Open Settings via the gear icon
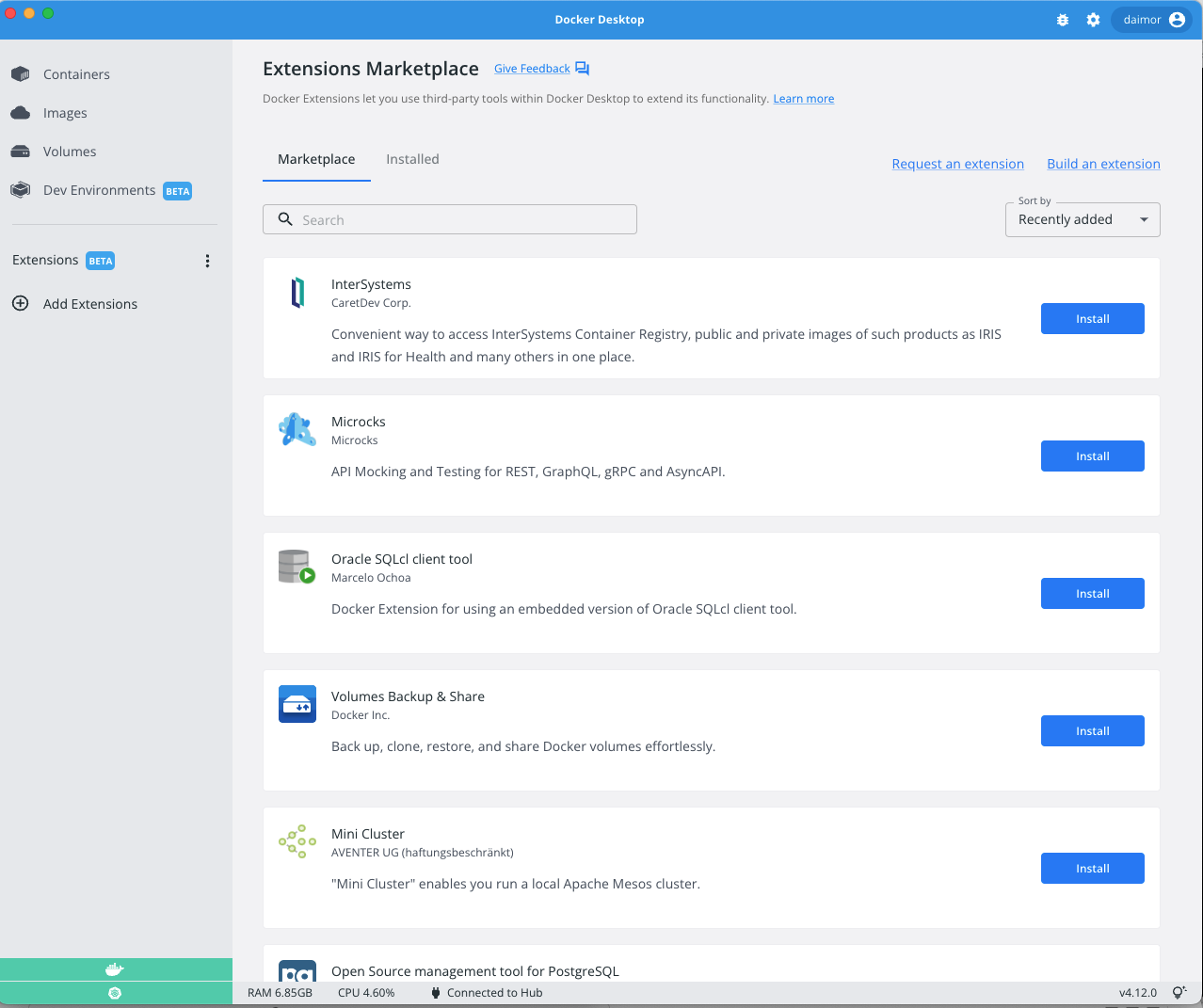The width and height of the screenshot is (1203, 1008). (1093, 20)
